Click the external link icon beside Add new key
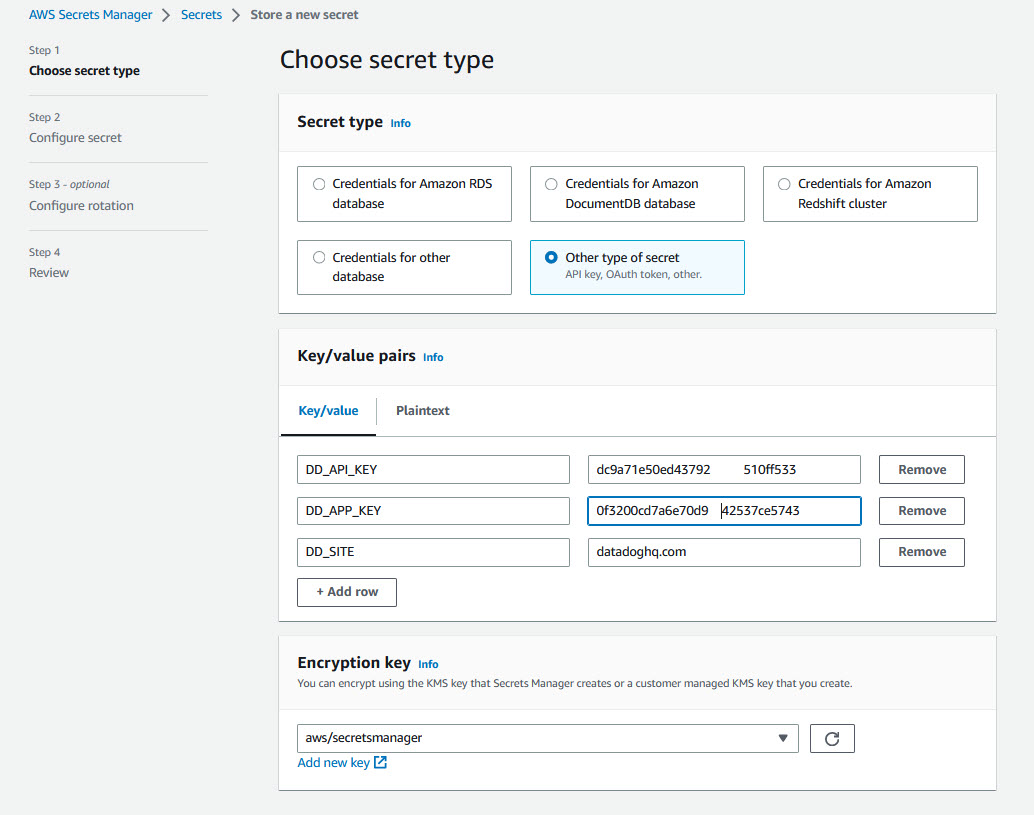 tap(380, 762)
